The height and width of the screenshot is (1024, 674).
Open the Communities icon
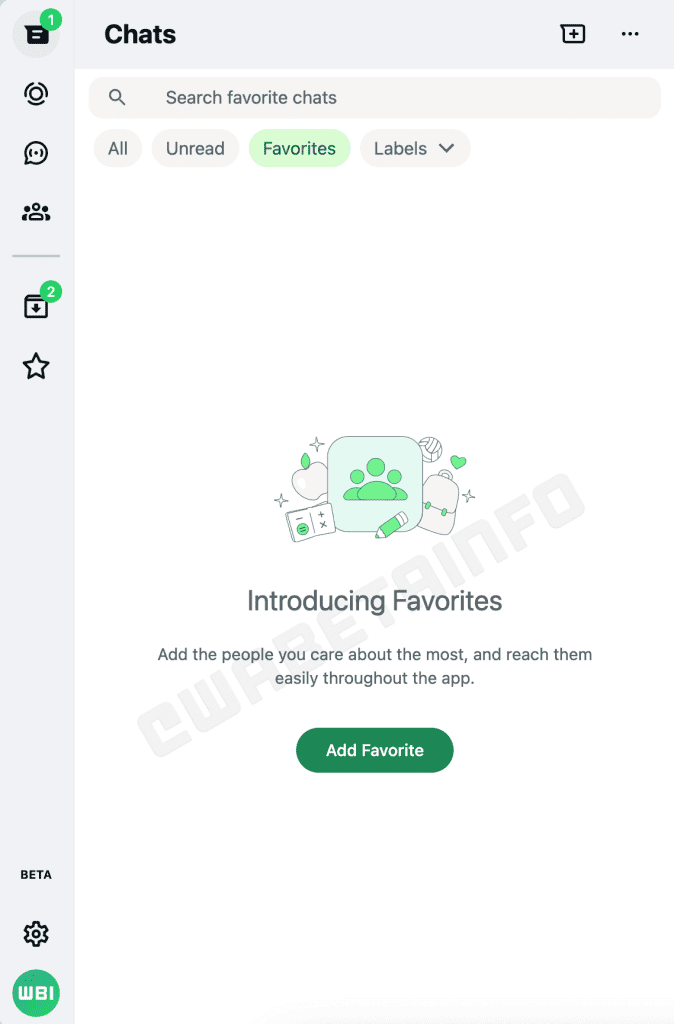(36, 212)
